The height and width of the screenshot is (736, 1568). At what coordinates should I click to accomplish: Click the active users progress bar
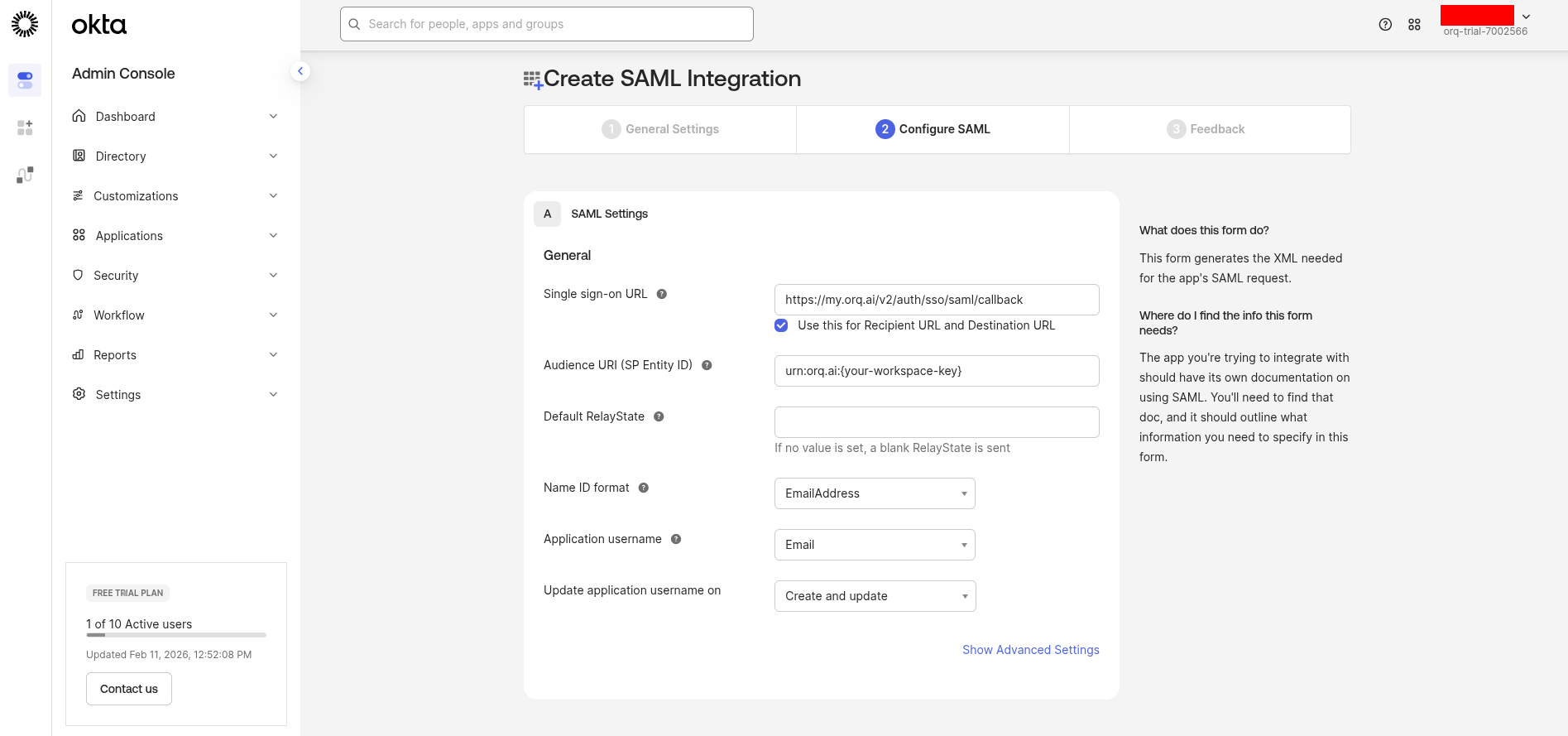(x=176, y=635)
